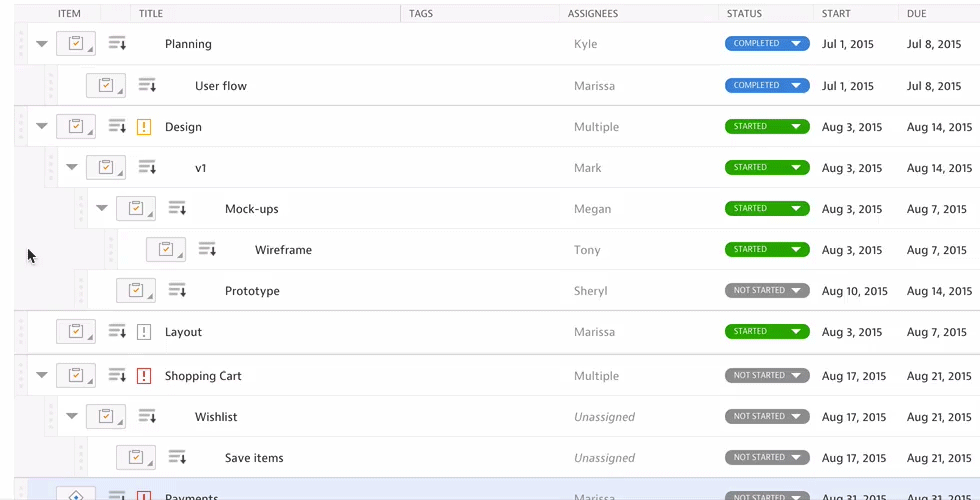The width and height of the screenshot is (980, 500).
Task: Click the TITLE column header
Action: point(151,13)
